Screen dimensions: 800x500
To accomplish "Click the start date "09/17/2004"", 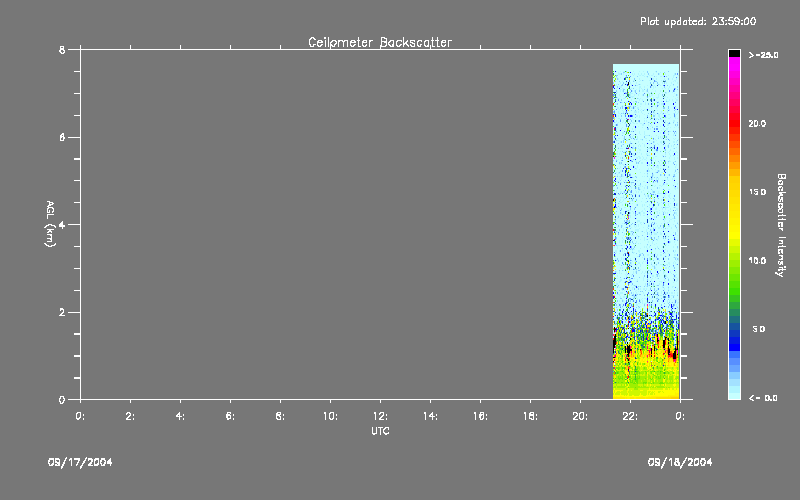I will pos(80,462).
